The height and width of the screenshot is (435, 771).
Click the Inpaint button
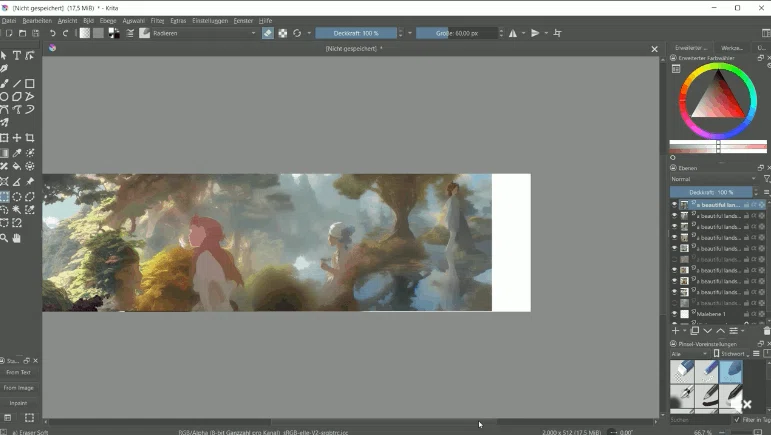click(19, 403)
